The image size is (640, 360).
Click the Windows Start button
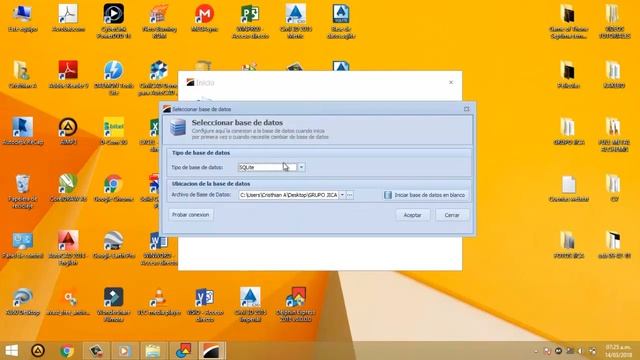pyautogui.click(x=12, y=351)
